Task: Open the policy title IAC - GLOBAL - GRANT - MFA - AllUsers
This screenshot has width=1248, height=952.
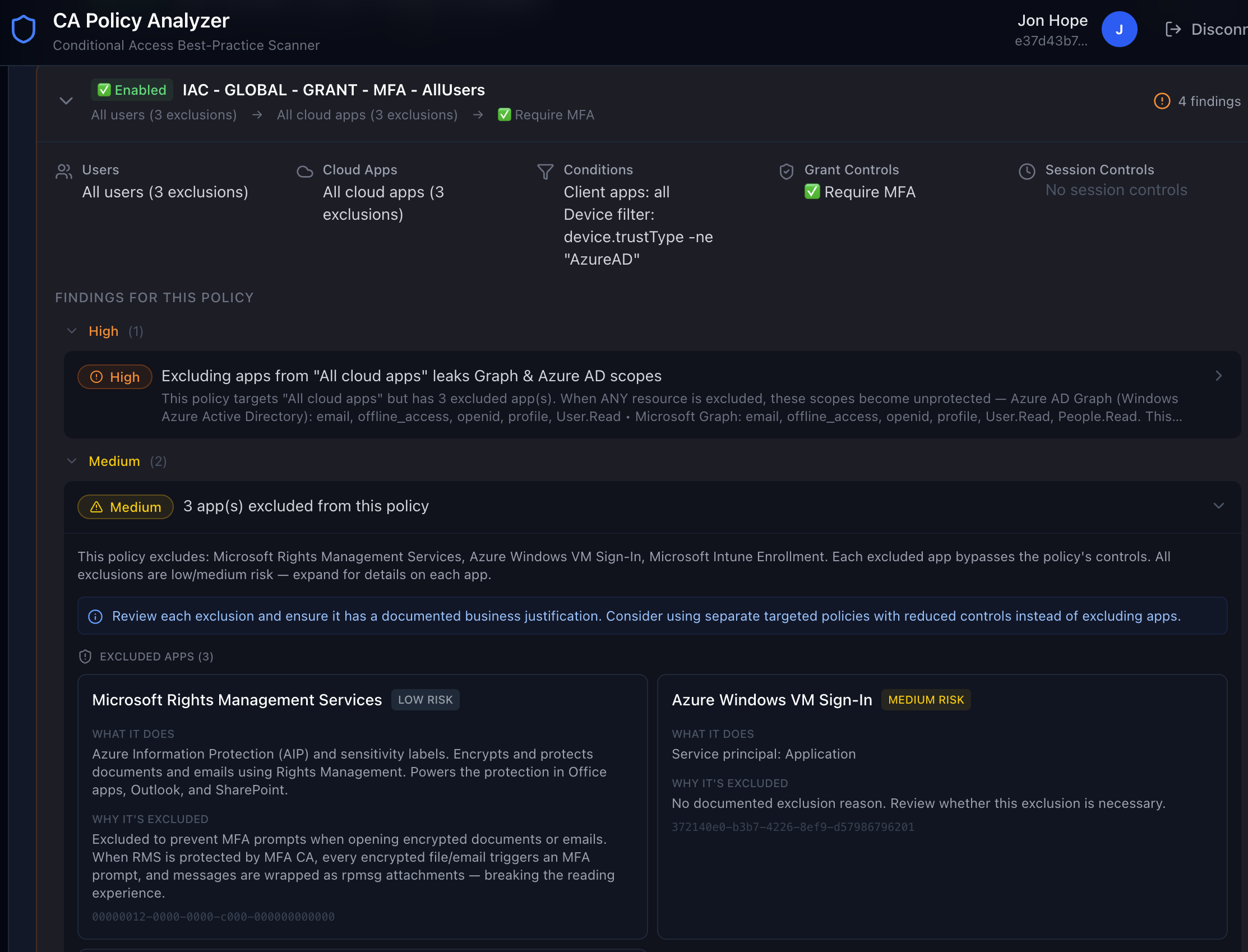Action: pyautogui.click(x=334, y=90)
